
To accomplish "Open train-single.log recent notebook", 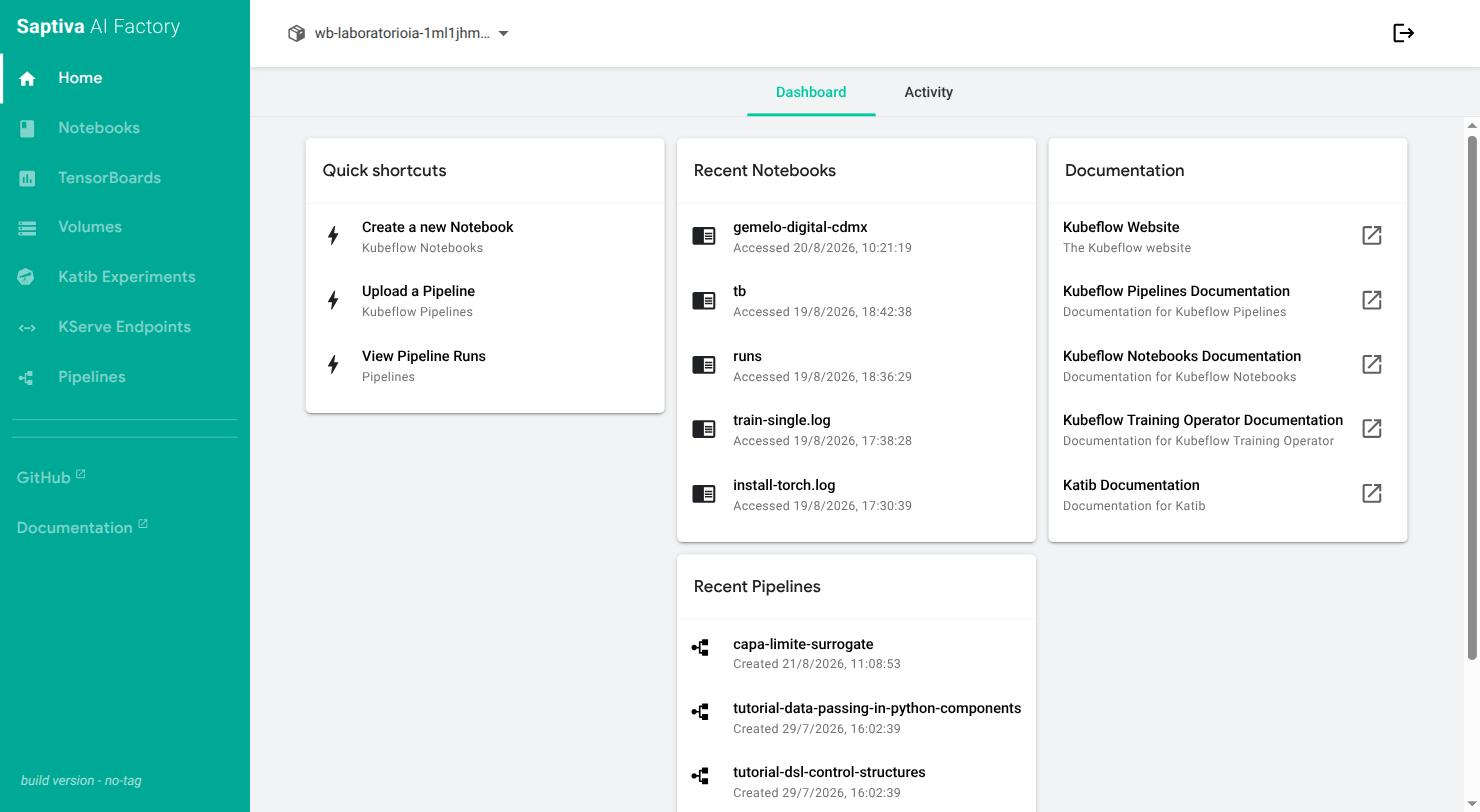I will 856,429.
